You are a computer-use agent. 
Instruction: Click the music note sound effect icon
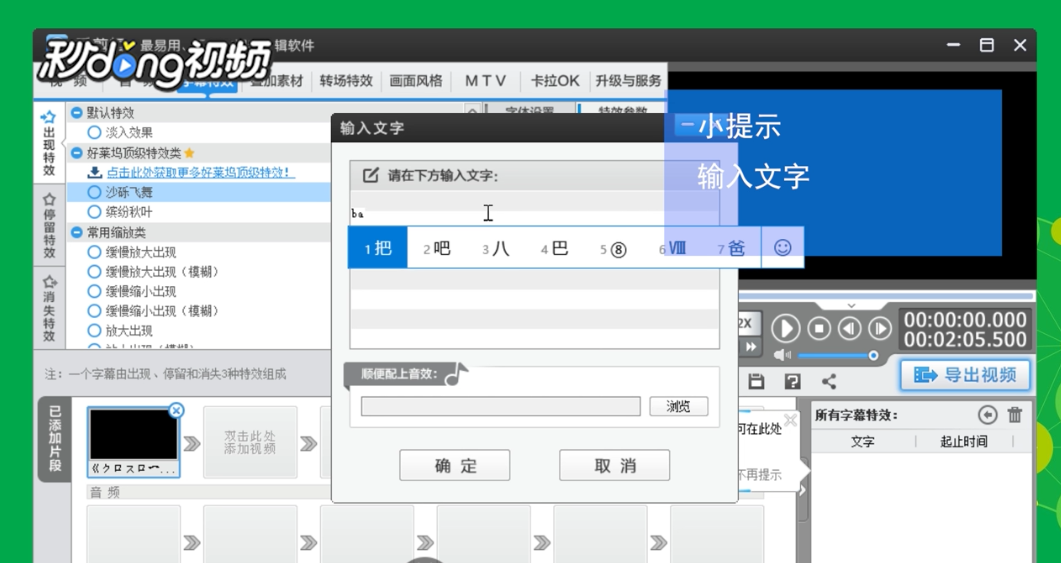pos(457,374)
